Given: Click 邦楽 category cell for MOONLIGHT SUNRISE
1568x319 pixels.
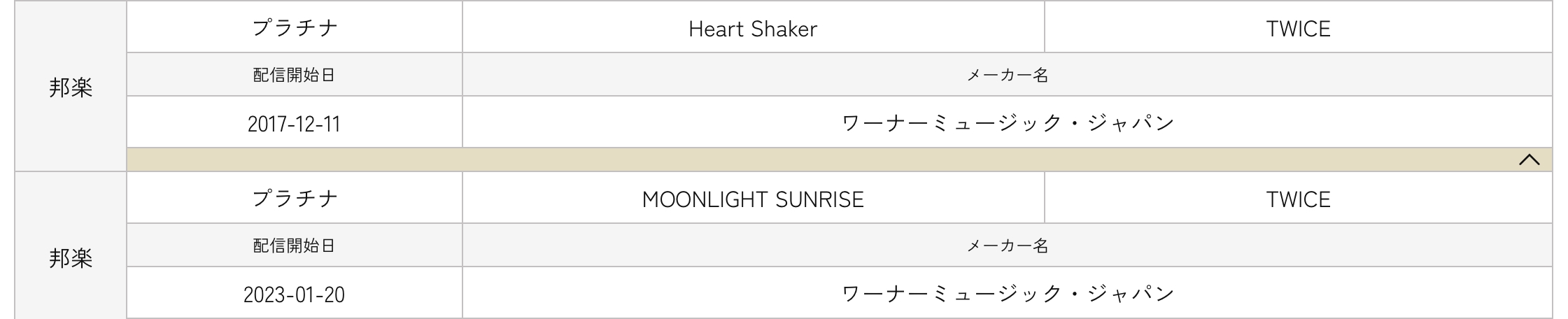Looking at the screenshot, I should tap(71, 259).
